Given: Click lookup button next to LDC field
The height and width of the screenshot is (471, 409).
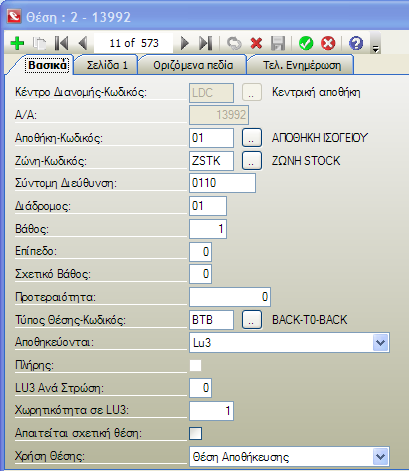Looking at the screenshot, I should coord(252,92).
